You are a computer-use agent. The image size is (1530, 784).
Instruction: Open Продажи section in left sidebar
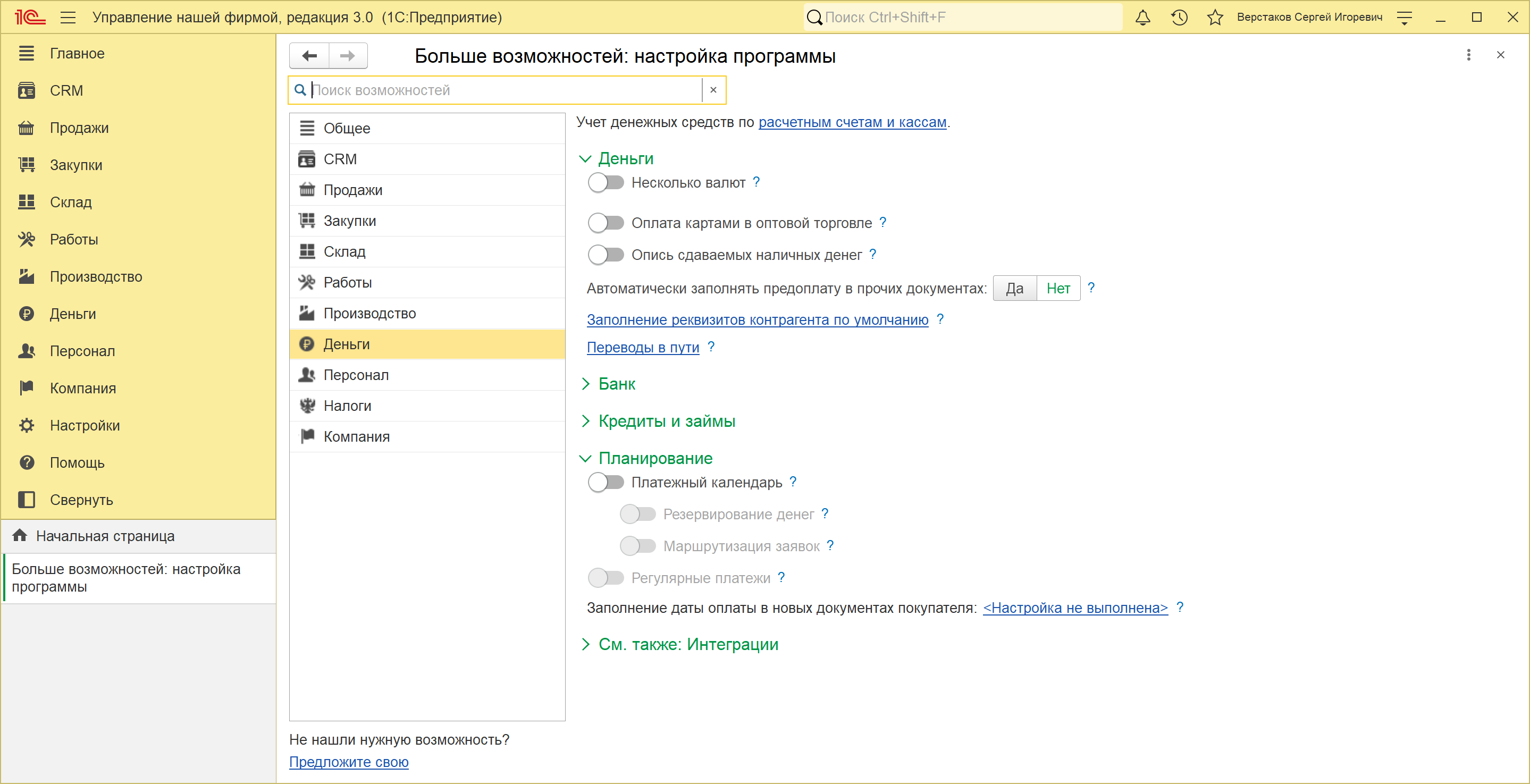[139, 128]
